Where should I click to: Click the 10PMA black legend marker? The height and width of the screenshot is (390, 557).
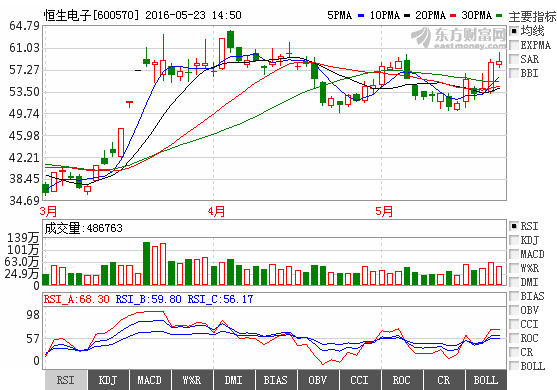[x=407, y=16]
